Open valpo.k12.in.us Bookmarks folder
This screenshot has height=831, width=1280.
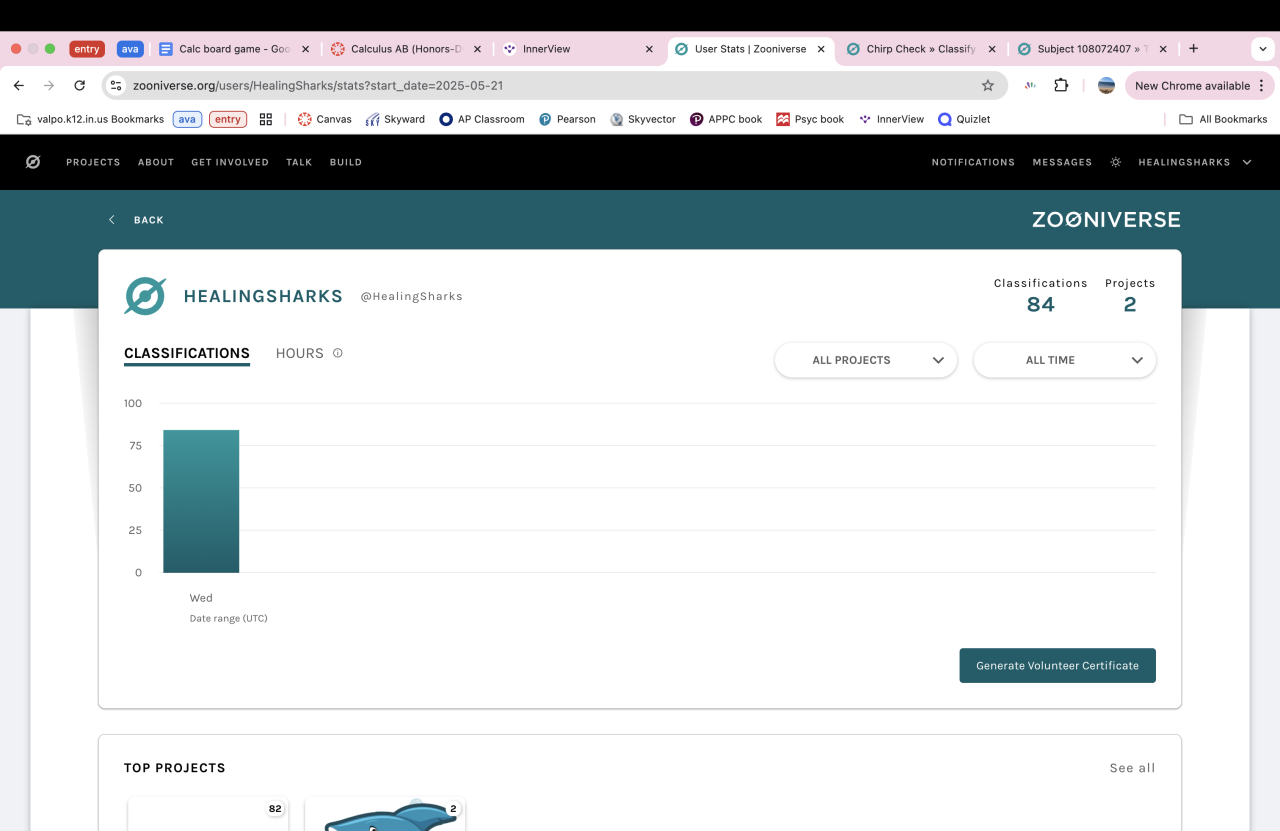tap(90, 119)
